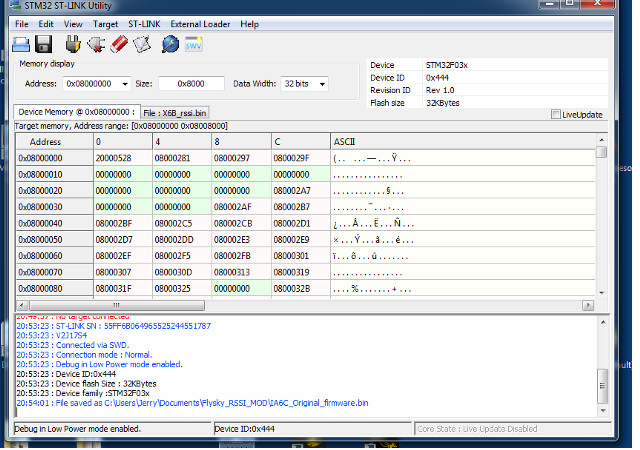
Task: Click the Flash size value 32KBytes
Action: [443, 103]
